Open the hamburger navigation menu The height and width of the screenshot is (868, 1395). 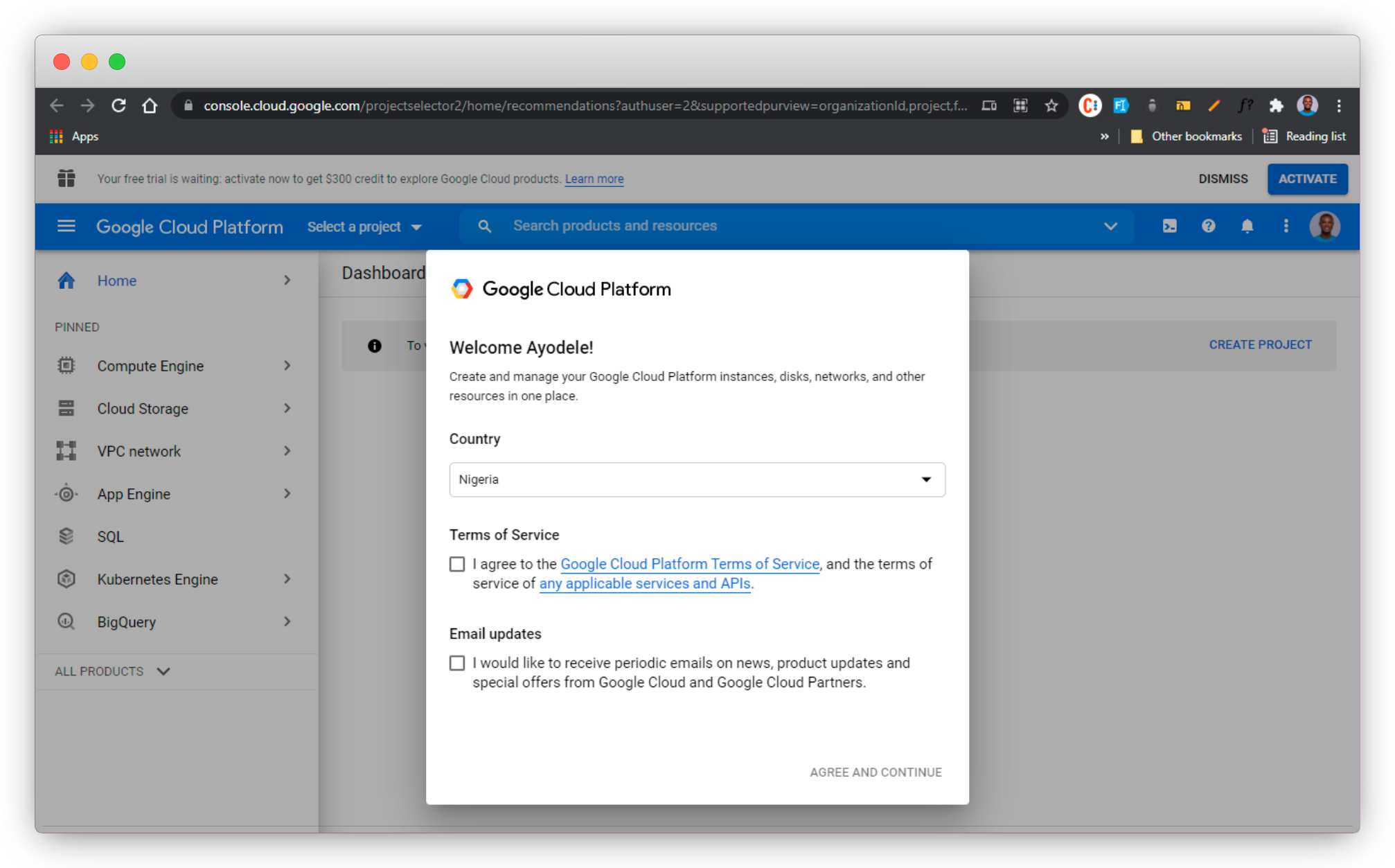pyautogui.click(x=66, y=227)
